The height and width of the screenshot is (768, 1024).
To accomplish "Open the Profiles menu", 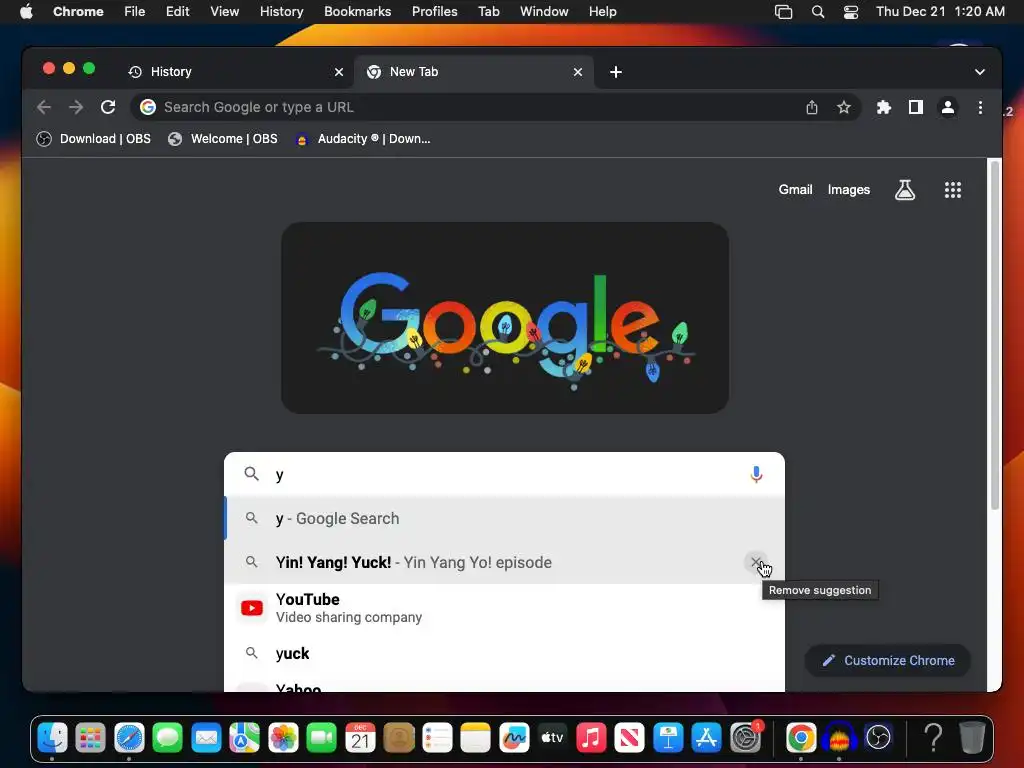I will coord(434,12).
